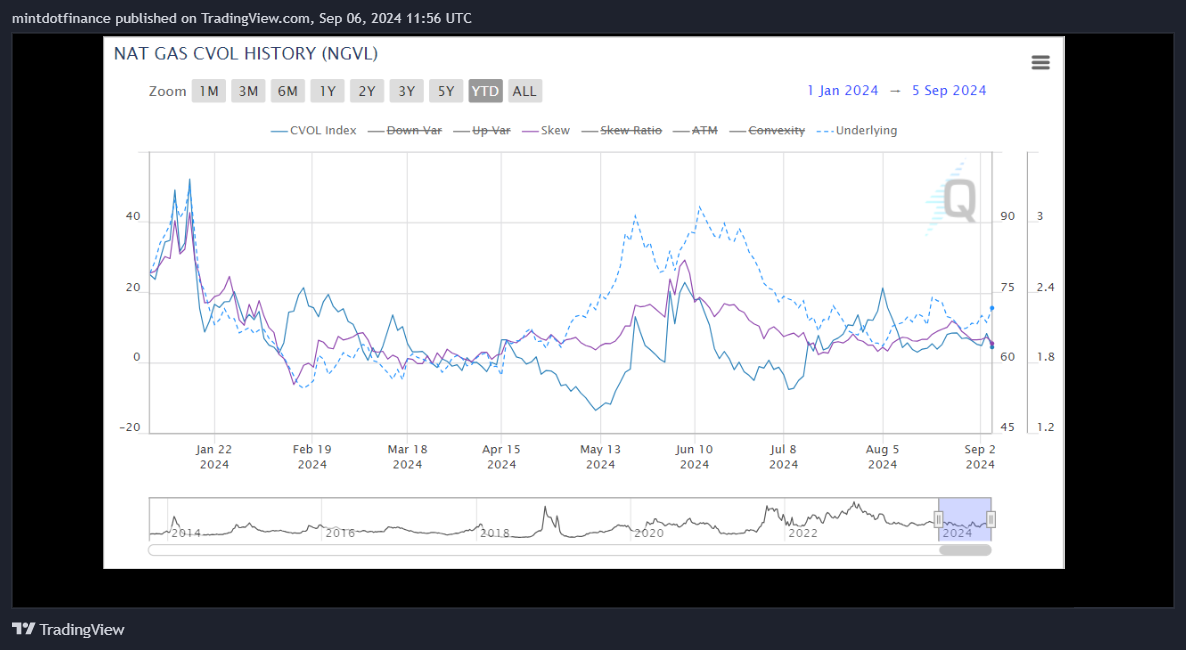Click the Zoom label text

(167, 91)
